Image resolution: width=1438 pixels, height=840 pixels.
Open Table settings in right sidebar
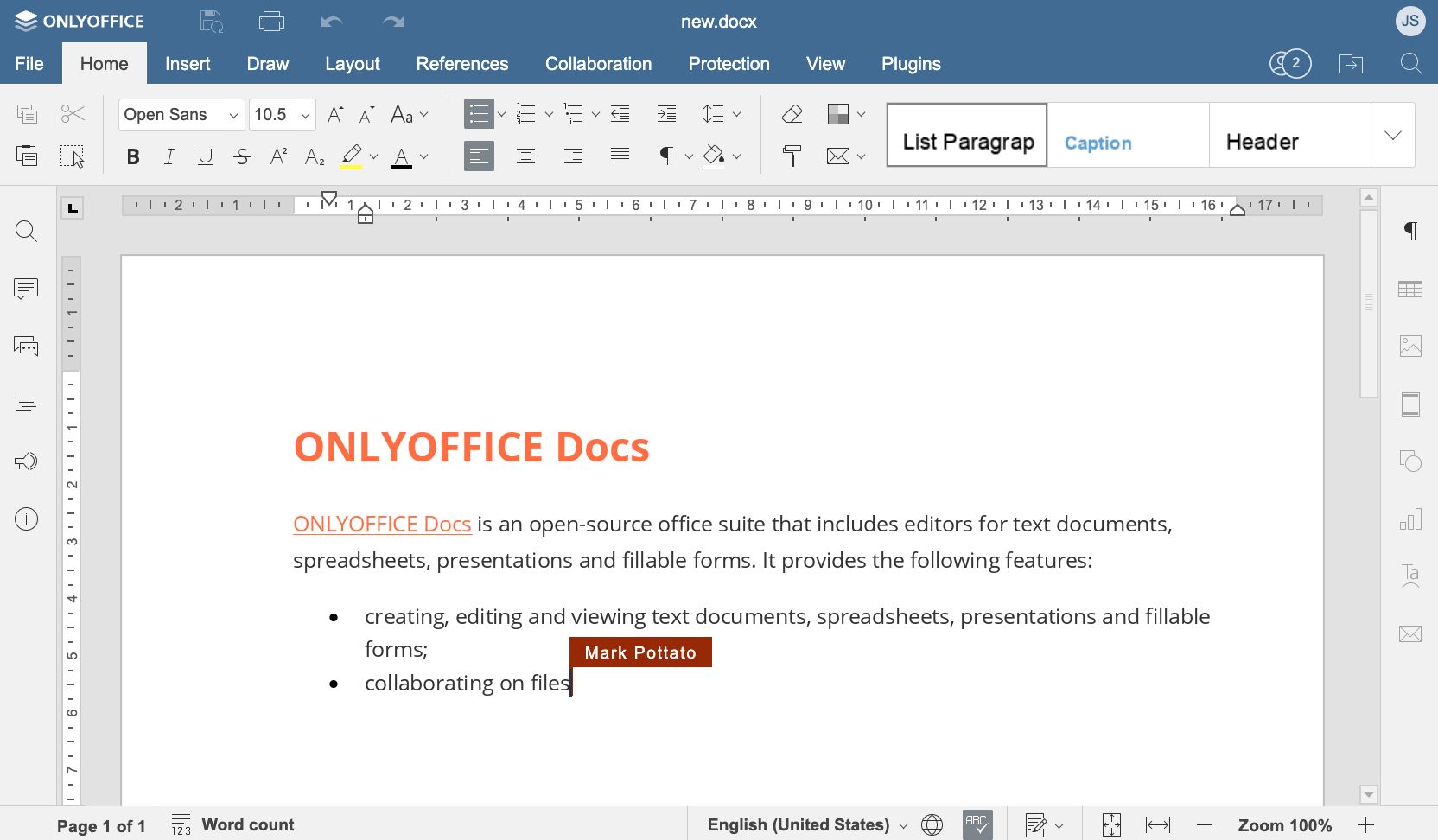[x=1410, y=290]
